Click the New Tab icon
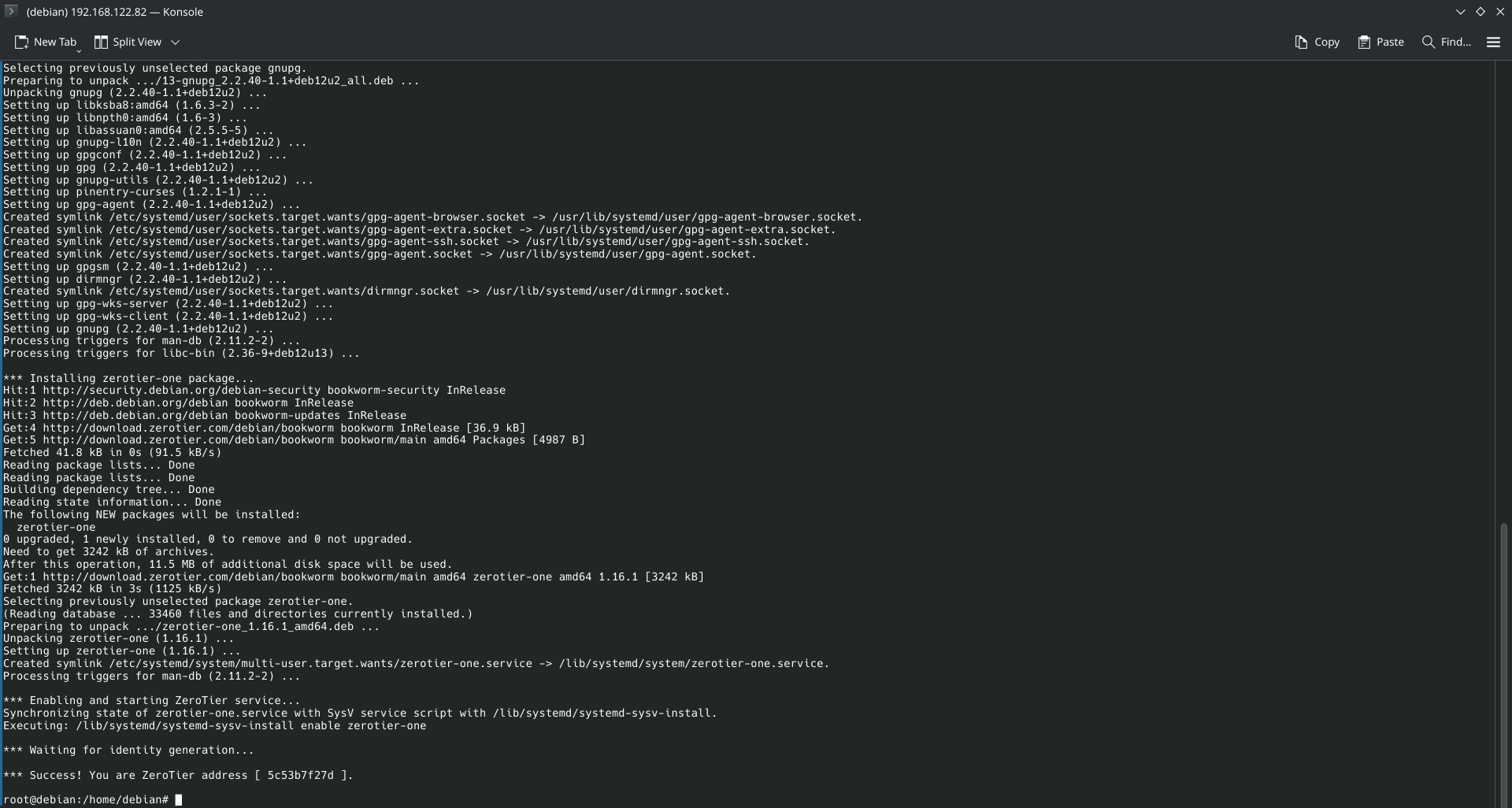The width and height of the screenshot is (1512, 808). (21, 43)
